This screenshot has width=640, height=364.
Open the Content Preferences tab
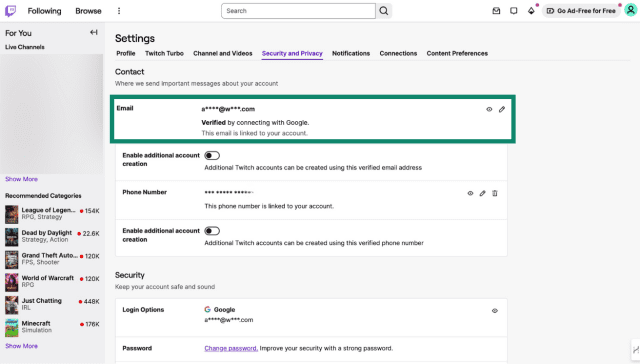point(457,53)
